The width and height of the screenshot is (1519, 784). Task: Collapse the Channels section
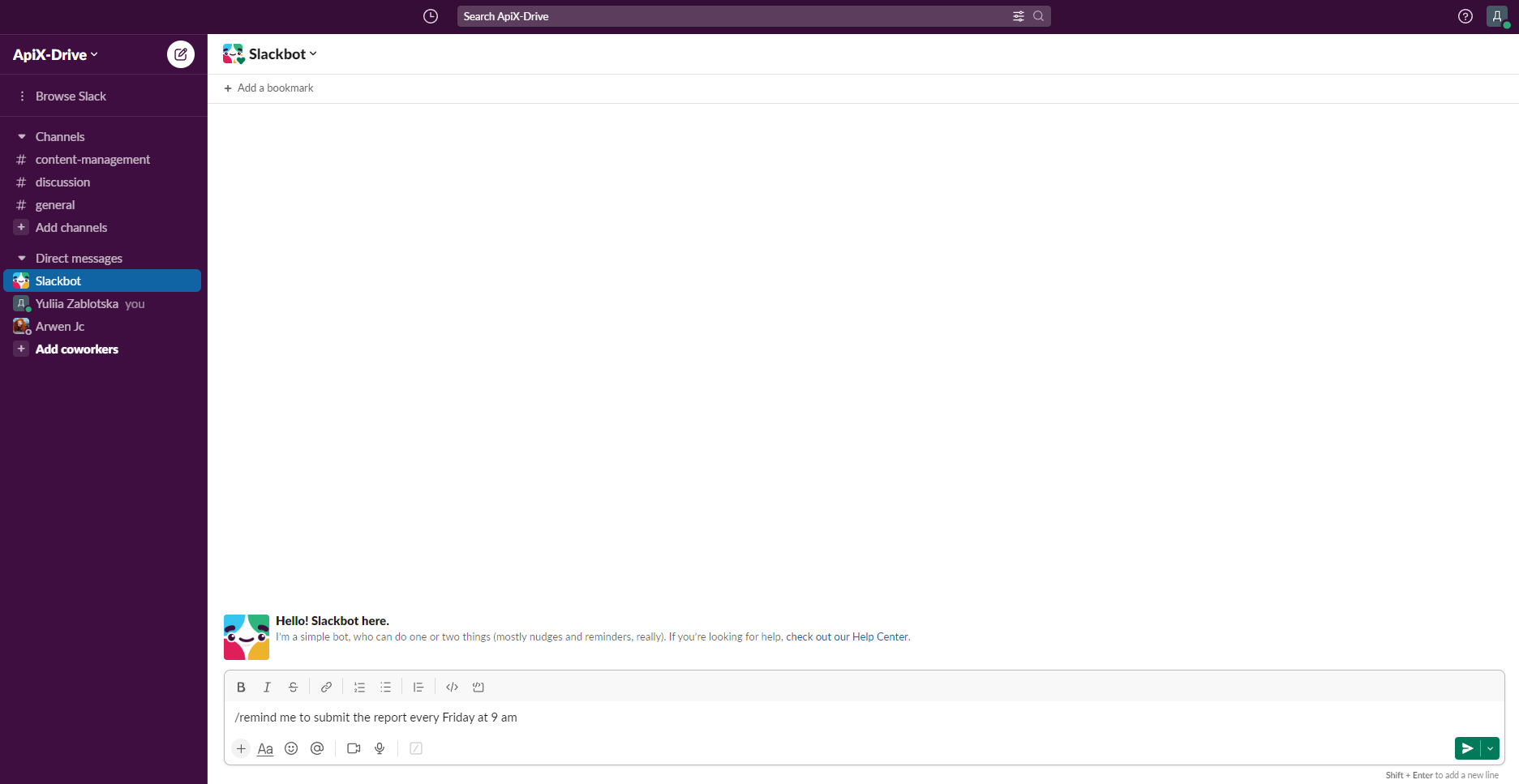[x=21, y=136]
